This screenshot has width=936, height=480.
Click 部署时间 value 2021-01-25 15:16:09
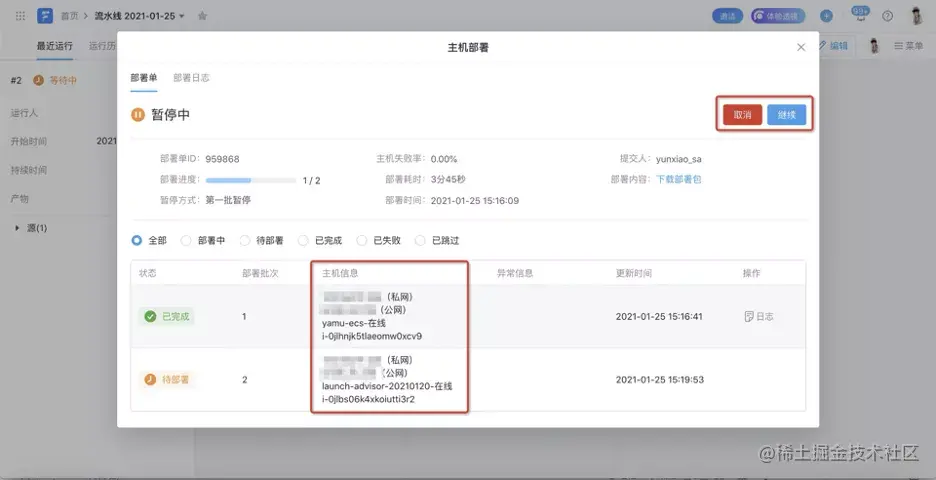[475, 201]
